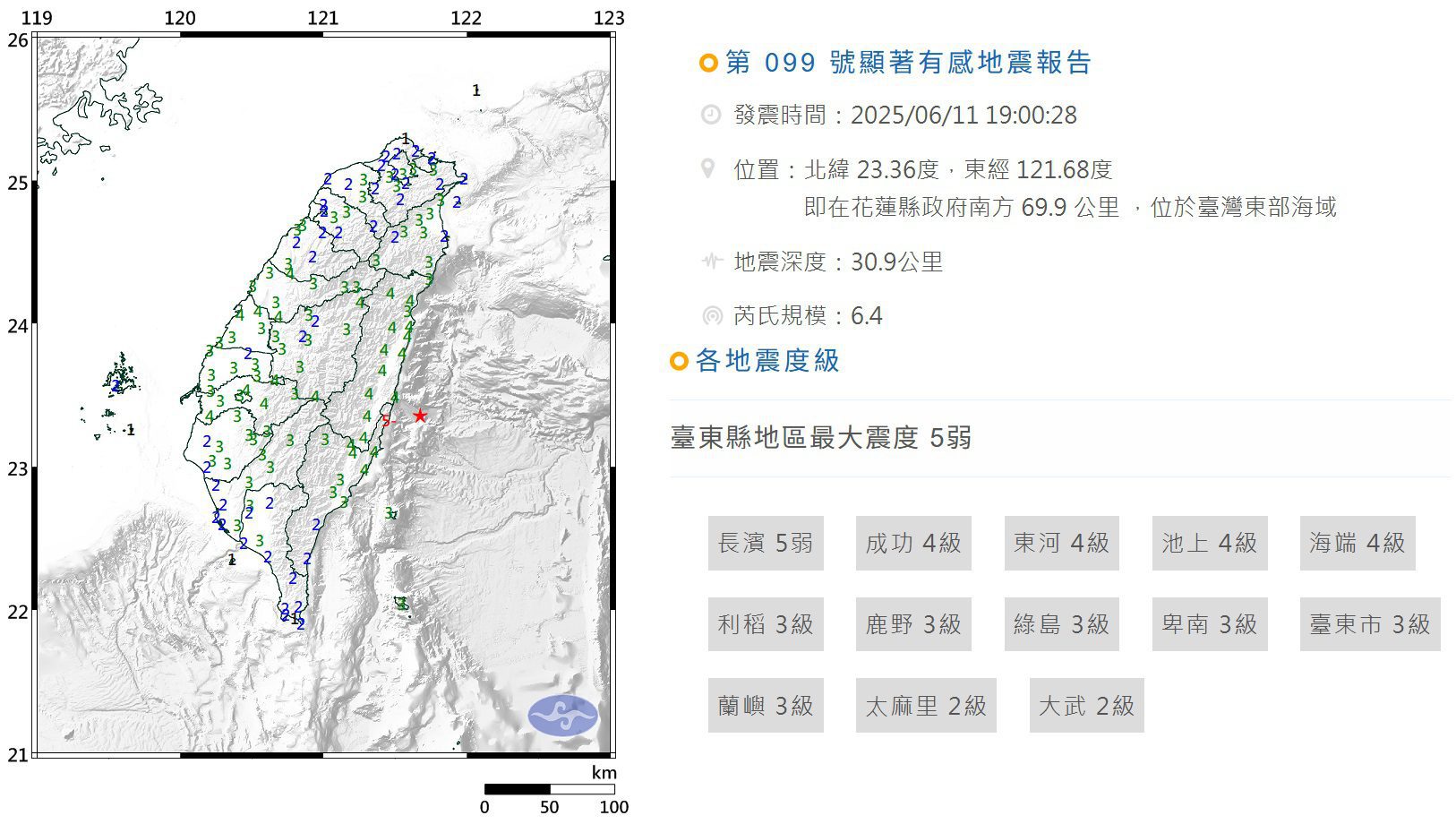This screenshot has height=824, width=1456.
Task: Open the 池上 4級 tile
Action: [x=1210, y=543]
